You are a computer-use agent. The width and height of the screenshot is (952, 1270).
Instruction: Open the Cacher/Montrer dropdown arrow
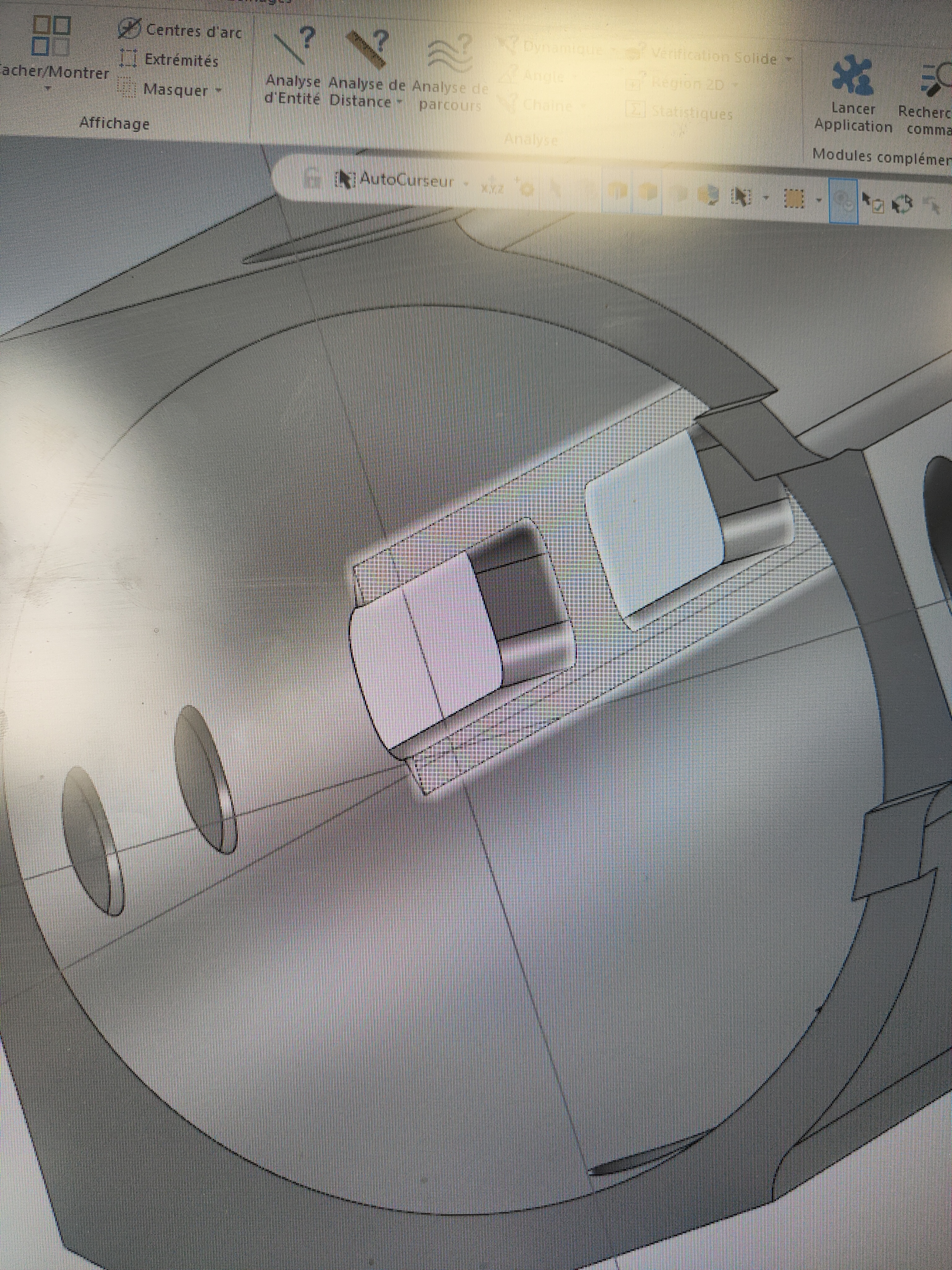48,89
